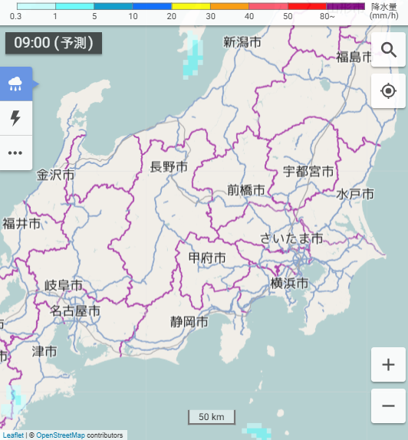Zoom out with the minus button
Viewport: 408px width, 440px height.
pos(388,406)
